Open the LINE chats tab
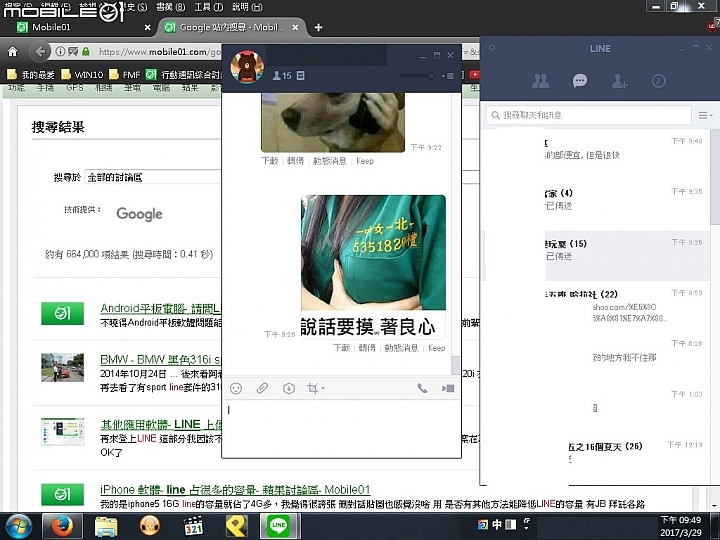Screen dimensions: 720x540 tap(579, 81)
